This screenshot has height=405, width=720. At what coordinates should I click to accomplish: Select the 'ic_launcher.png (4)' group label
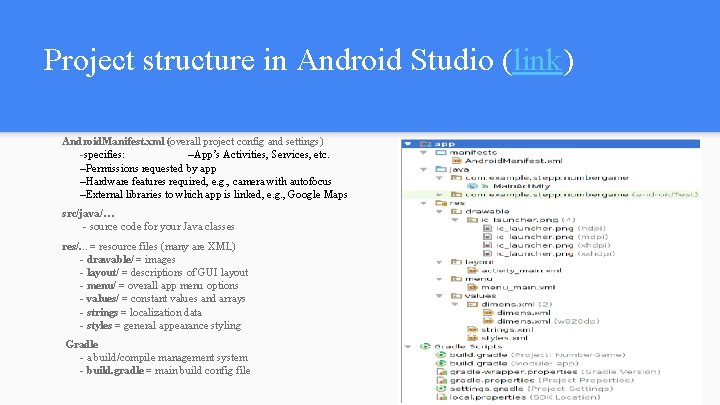pos(528,220)
